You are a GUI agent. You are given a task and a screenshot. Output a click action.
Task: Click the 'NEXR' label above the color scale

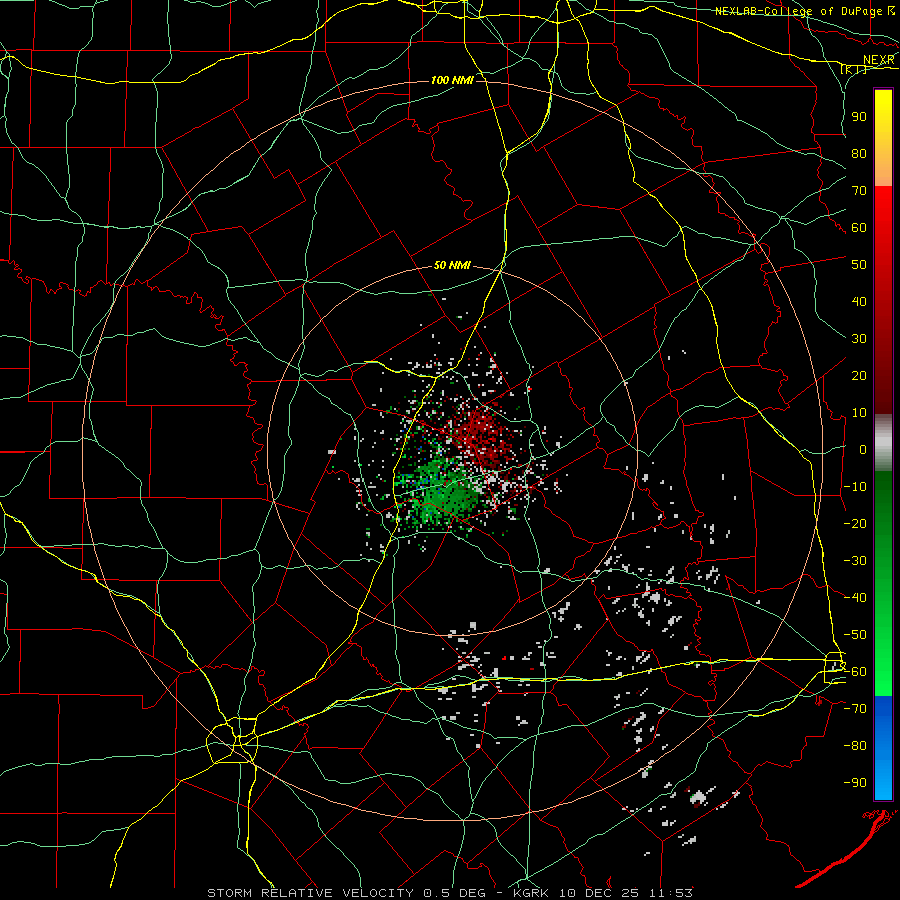point(879,60)
